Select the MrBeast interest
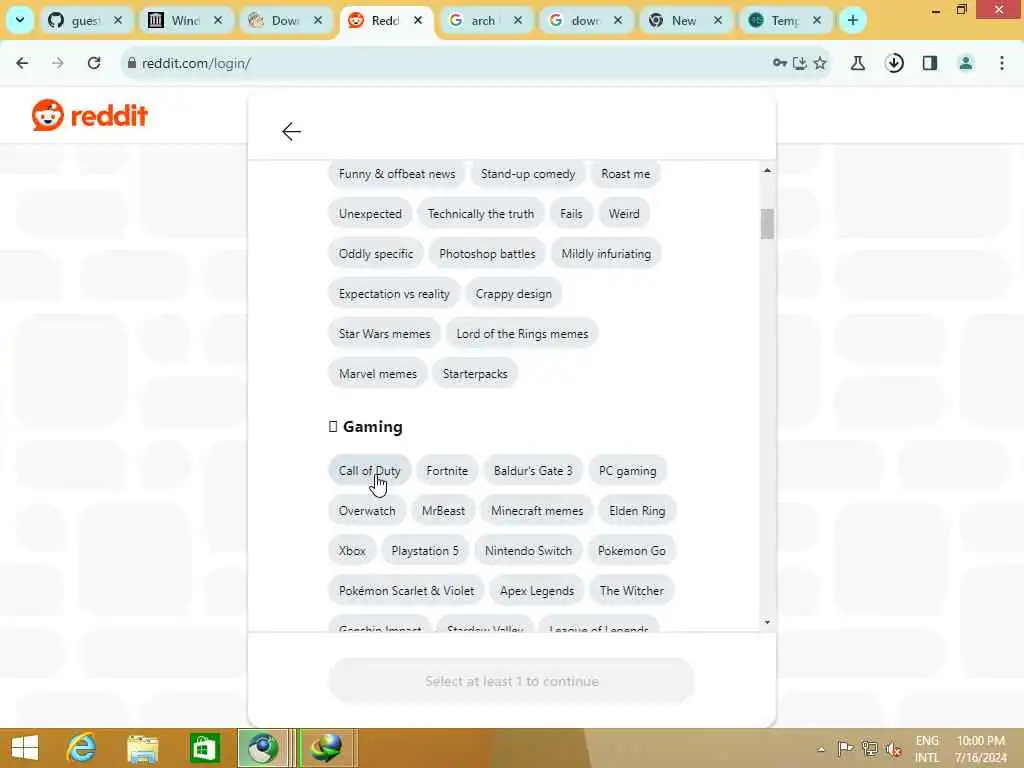1024x768 pixels. coord(443,511)
